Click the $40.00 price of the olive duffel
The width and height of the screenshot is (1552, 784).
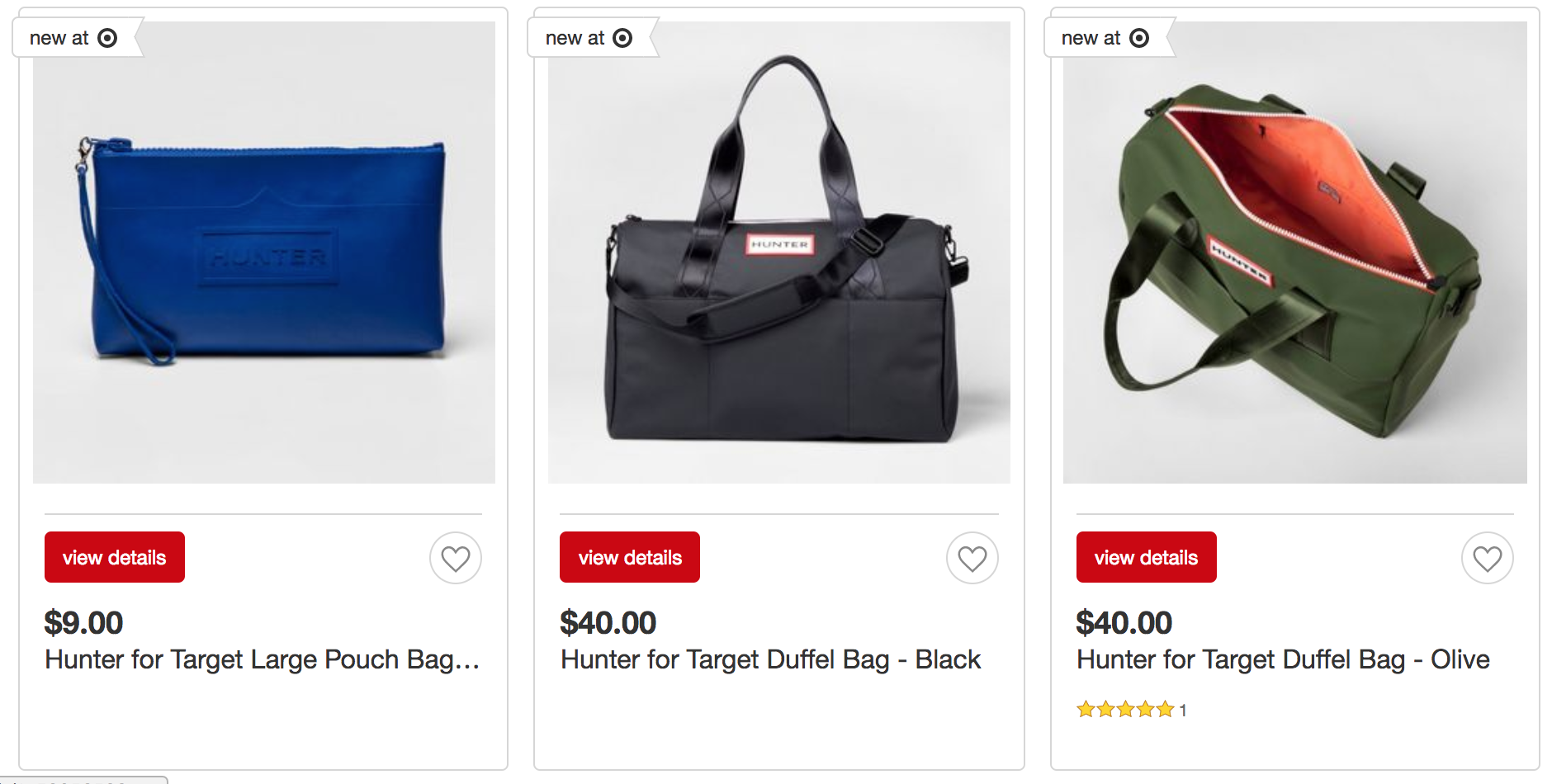pyautogui.click(x=1124, y=623)
